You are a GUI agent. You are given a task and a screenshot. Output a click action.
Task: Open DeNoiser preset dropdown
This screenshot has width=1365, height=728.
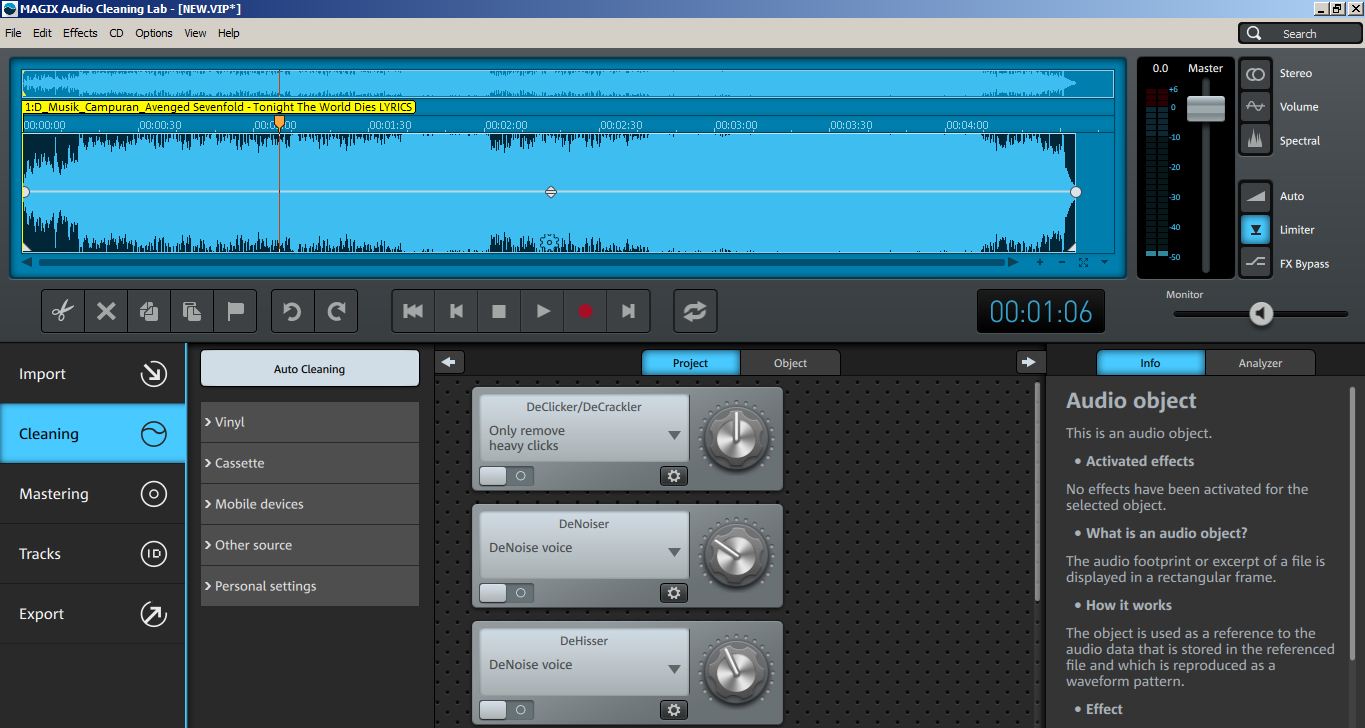click(674, 552)
